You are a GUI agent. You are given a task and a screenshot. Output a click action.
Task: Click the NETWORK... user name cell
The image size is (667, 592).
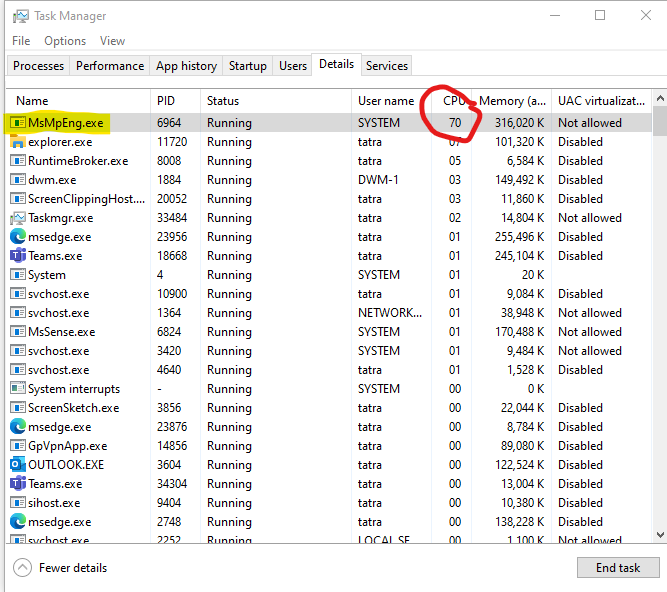[390, 313]
